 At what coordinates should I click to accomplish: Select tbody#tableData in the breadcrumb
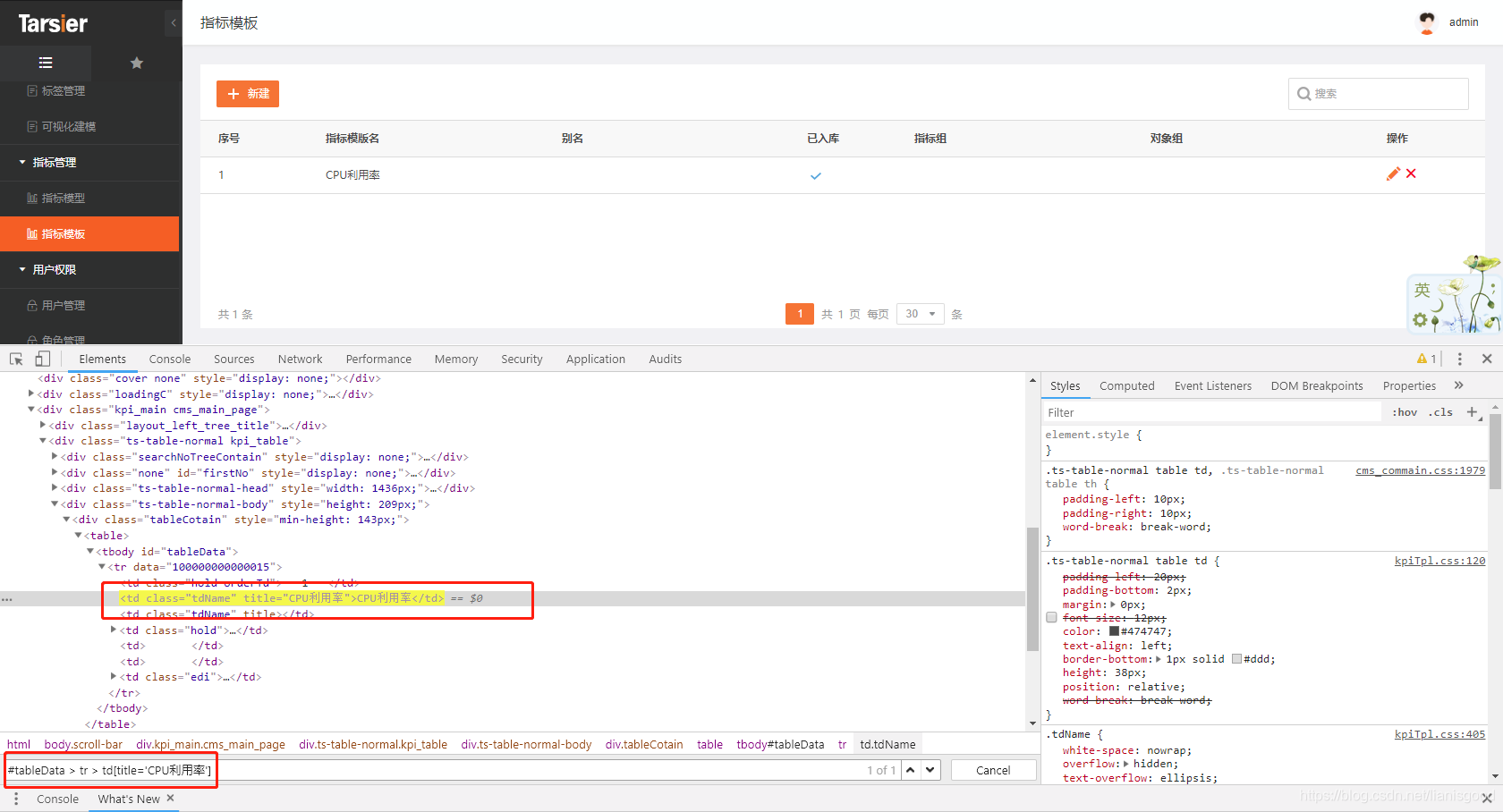coord(780,744)
